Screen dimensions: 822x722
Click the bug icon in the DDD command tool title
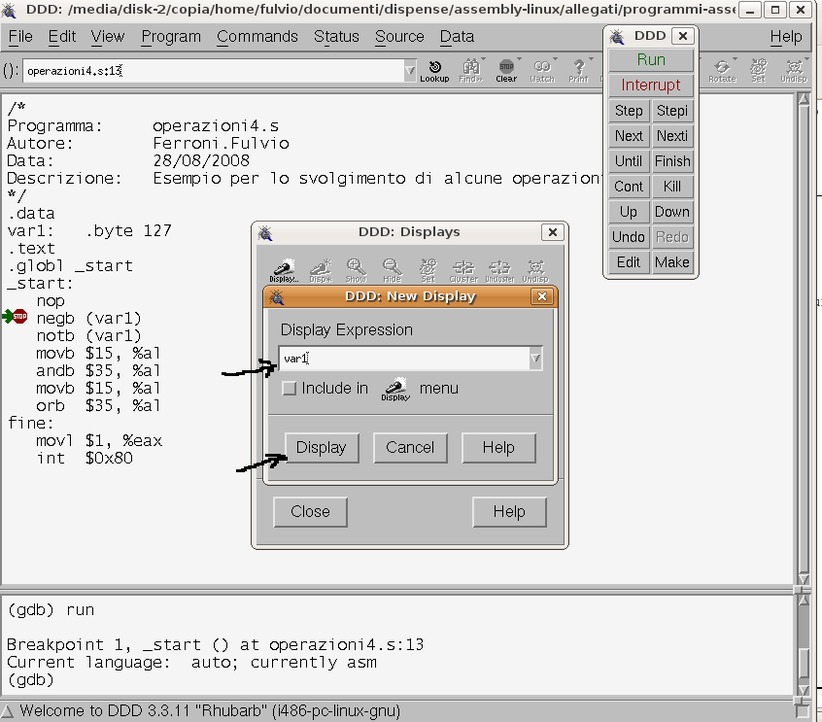pyautogui.click(x=616, y=36)
